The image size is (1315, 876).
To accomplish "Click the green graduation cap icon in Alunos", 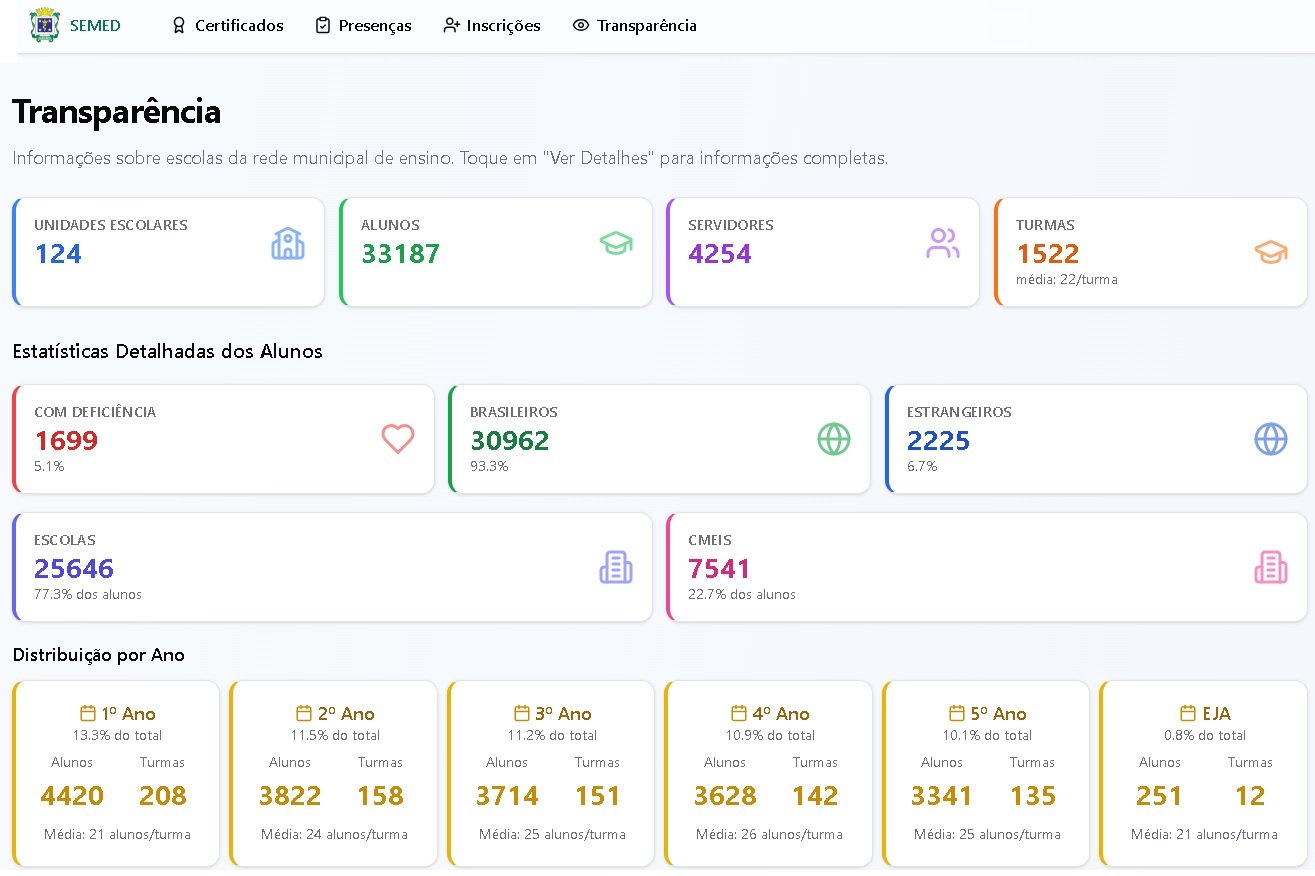I will [x=616, y=244].
